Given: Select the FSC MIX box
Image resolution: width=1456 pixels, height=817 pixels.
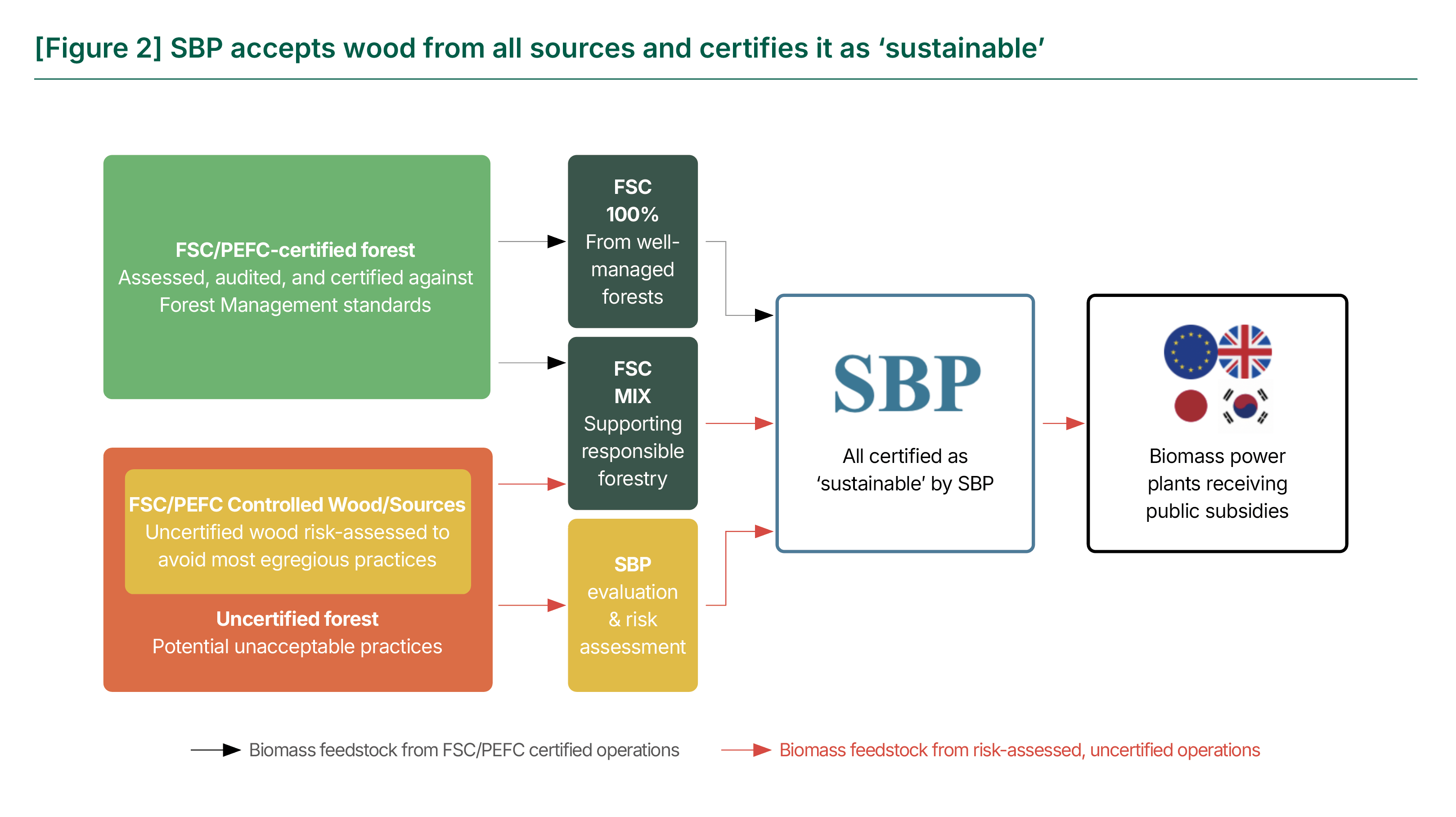Looking at the screenshot, I should point(633,423).
